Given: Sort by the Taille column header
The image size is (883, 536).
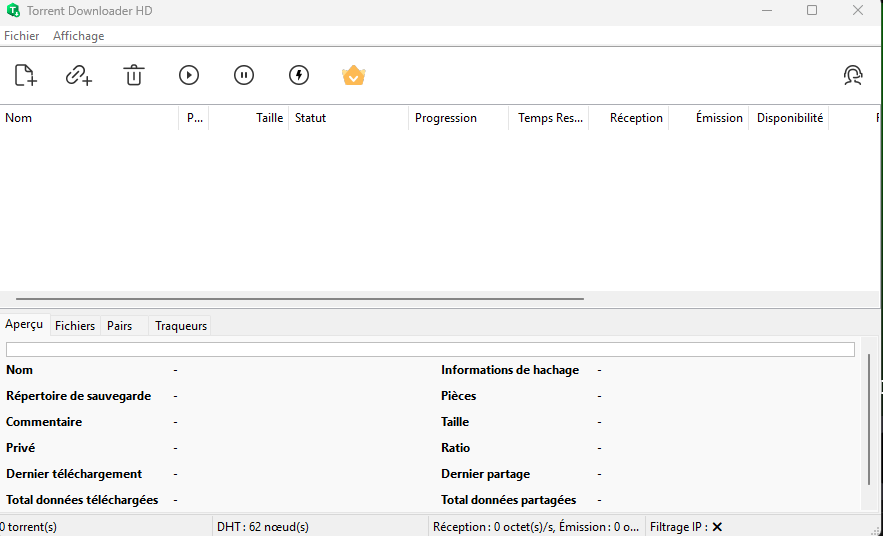Looking at the screenshot, I should click(248, 118).
